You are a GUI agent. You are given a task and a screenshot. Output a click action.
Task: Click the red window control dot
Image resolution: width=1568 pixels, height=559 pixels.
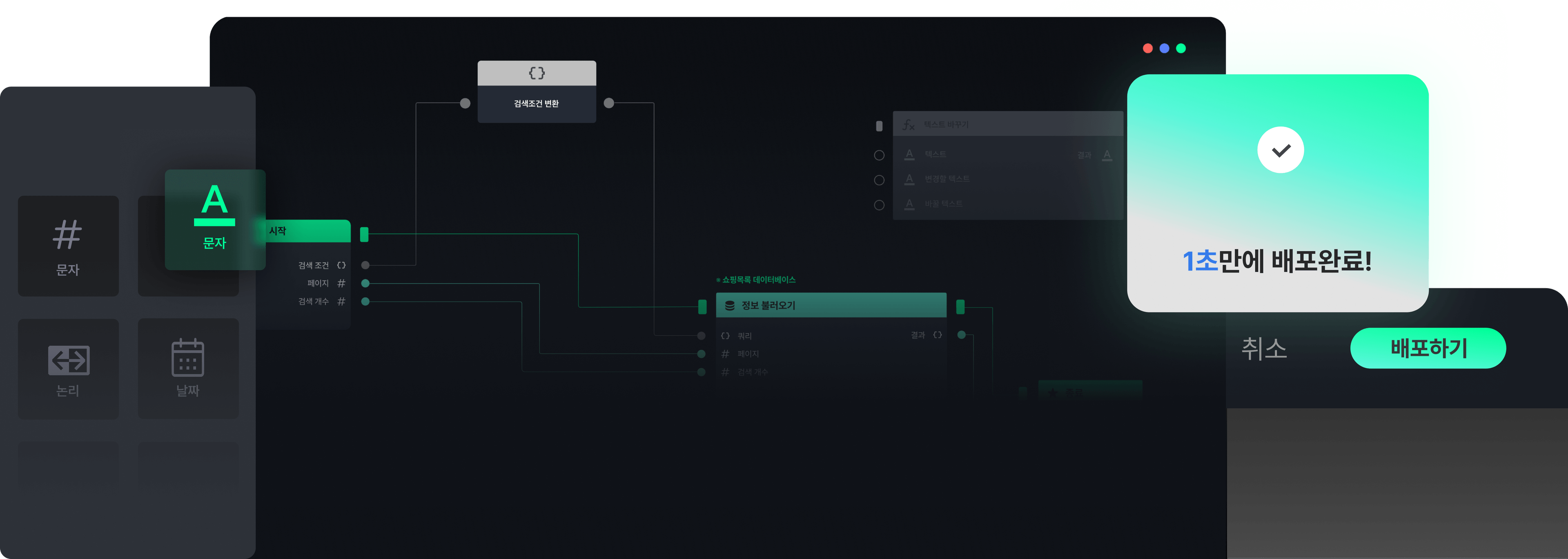[x=1147, y=48]
